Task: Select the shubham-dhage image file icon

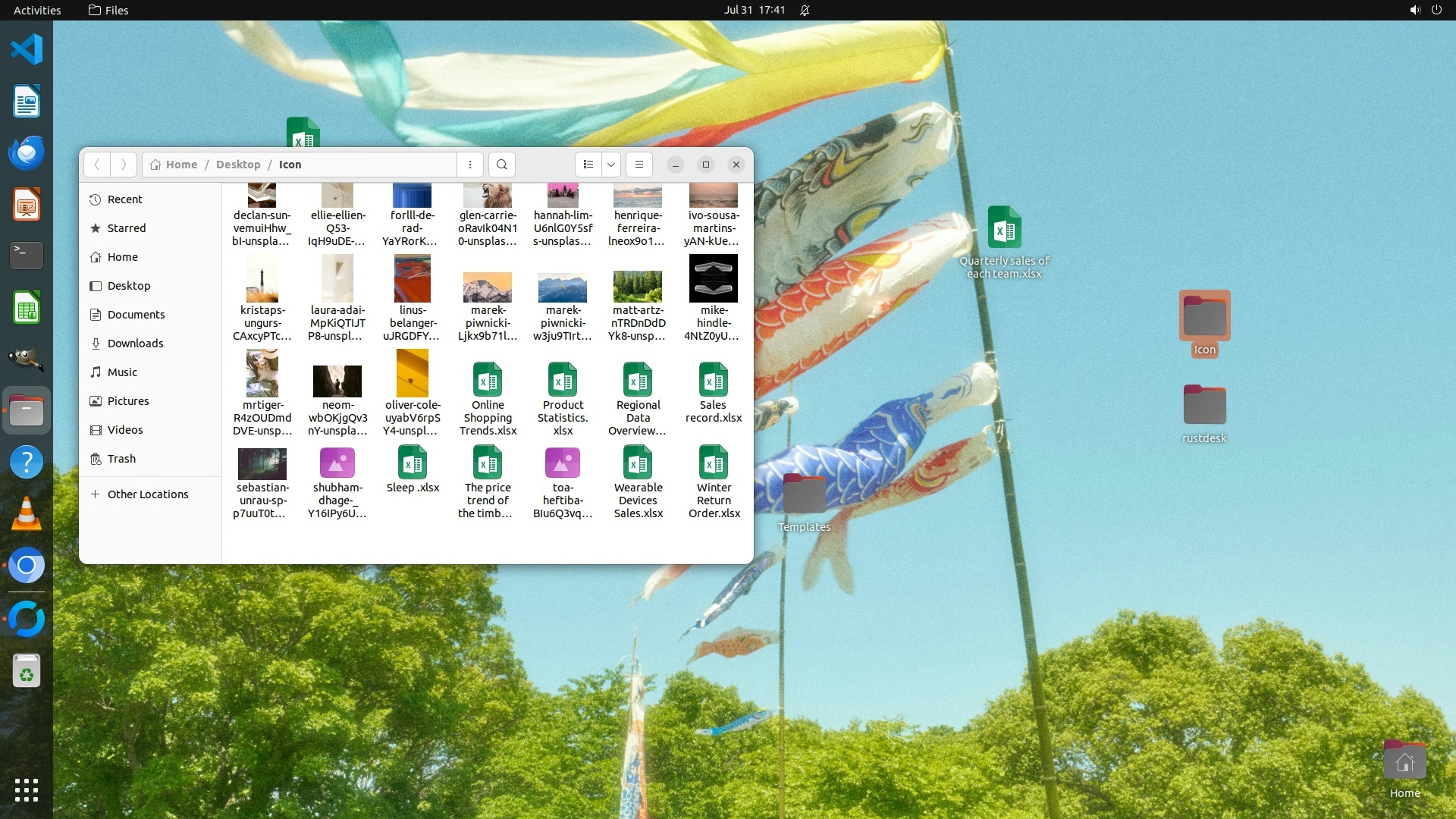Action: pos(337,463)
